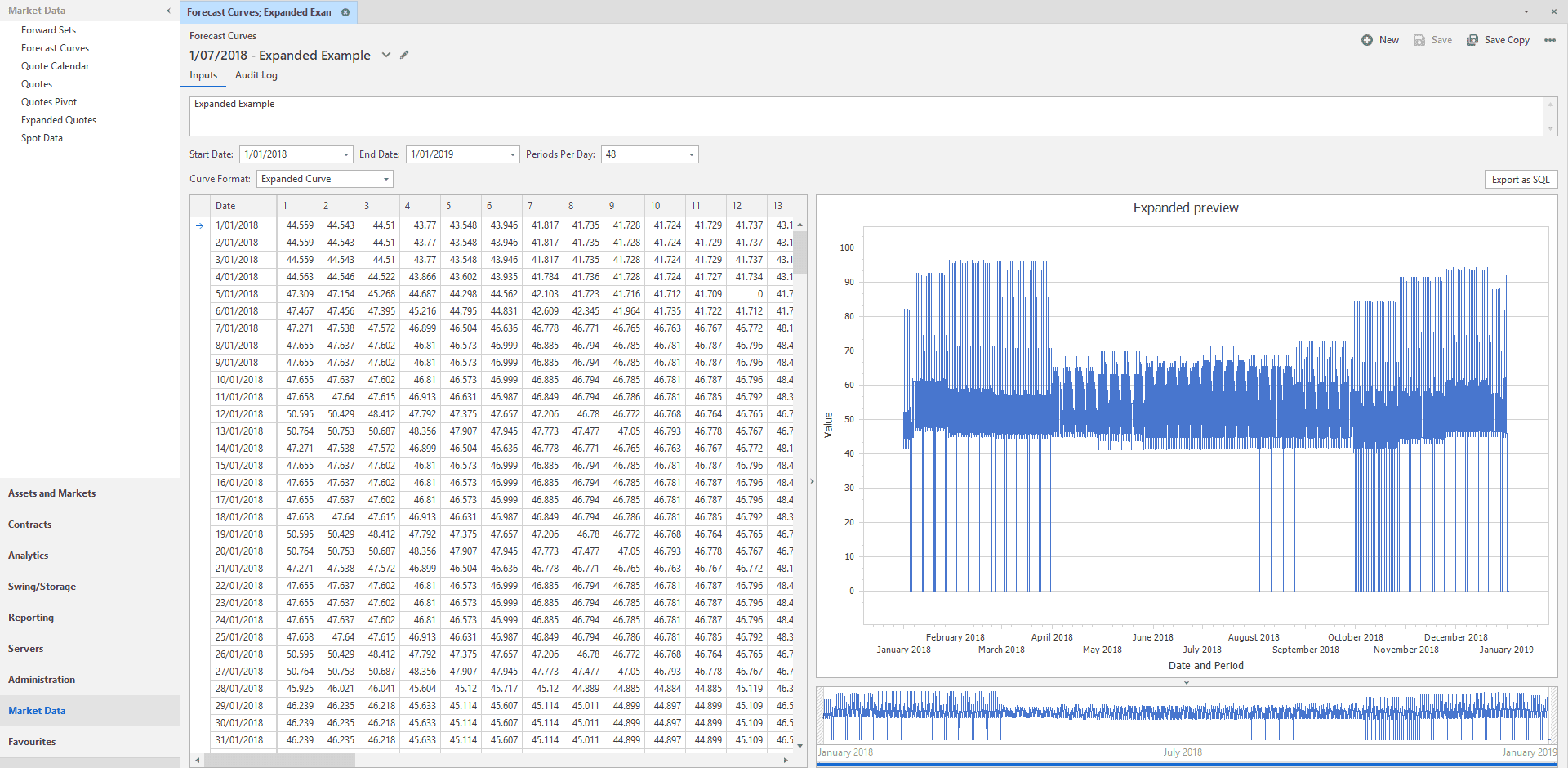
Task: Expand the curve title chevron dropdown
Action: coord(386,55)
